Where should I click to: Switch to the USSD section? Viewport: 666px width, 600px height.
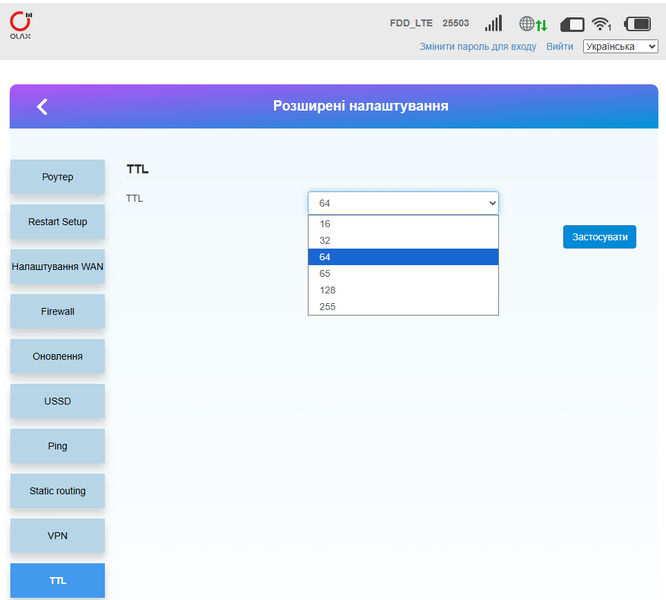click(57, 401)
